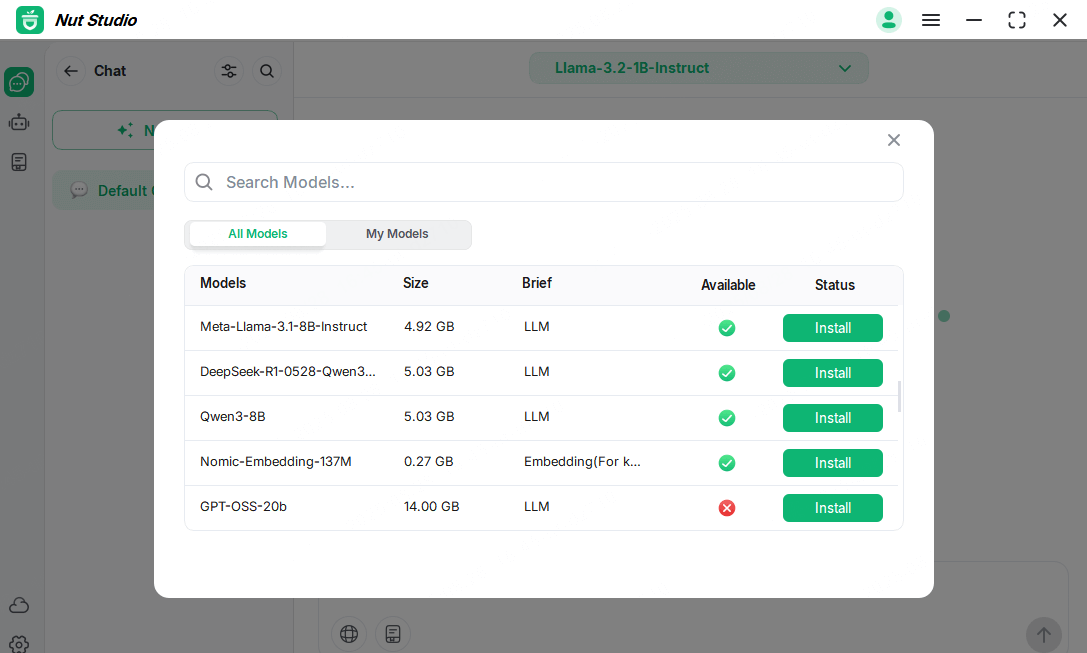Click LLM brief for GPT-OSS-20b
Screen dimensions: 1087x653
[x=537, y=507]
